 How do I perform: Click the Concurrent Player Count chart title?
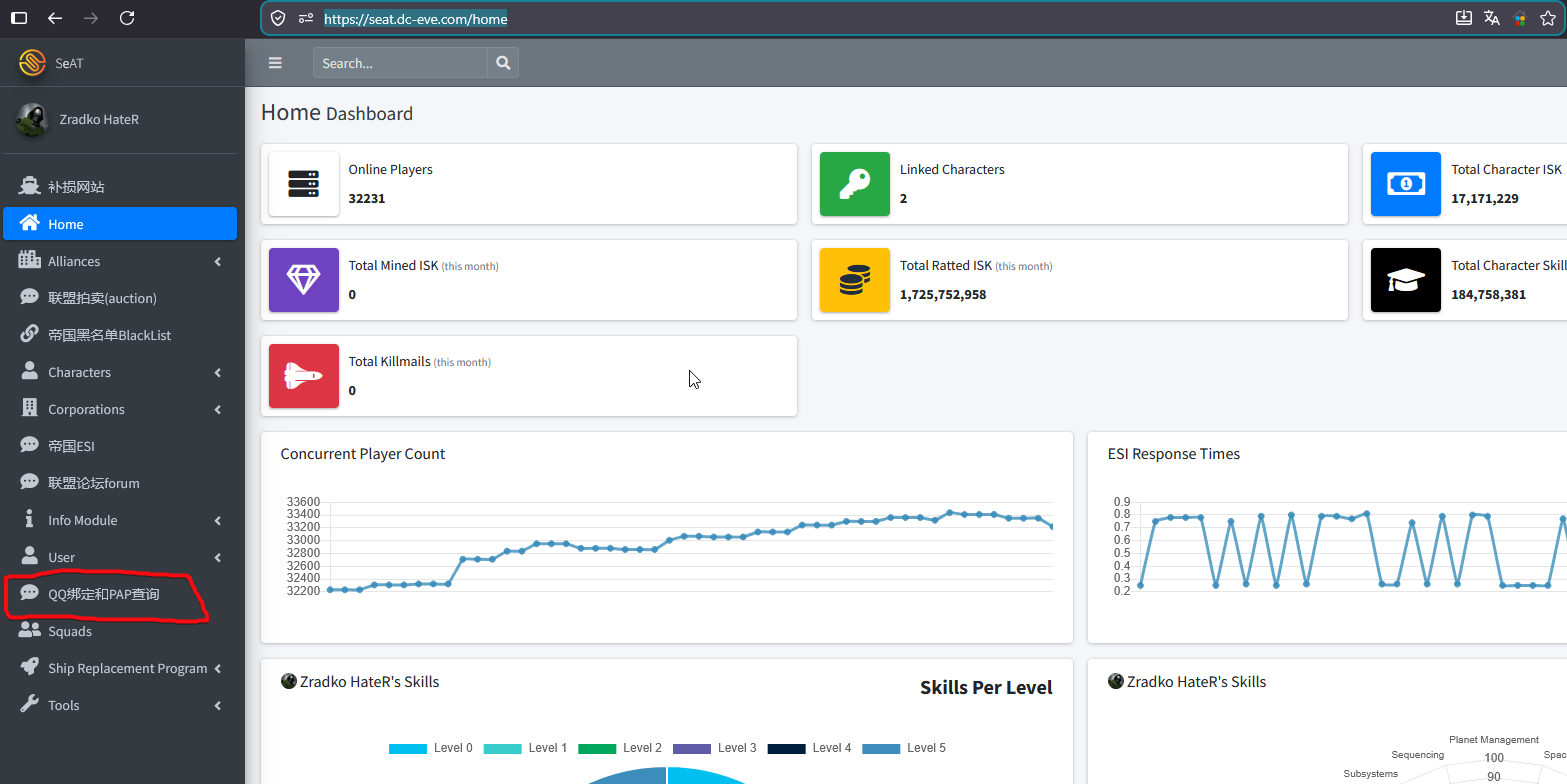[x=363, y=454]
